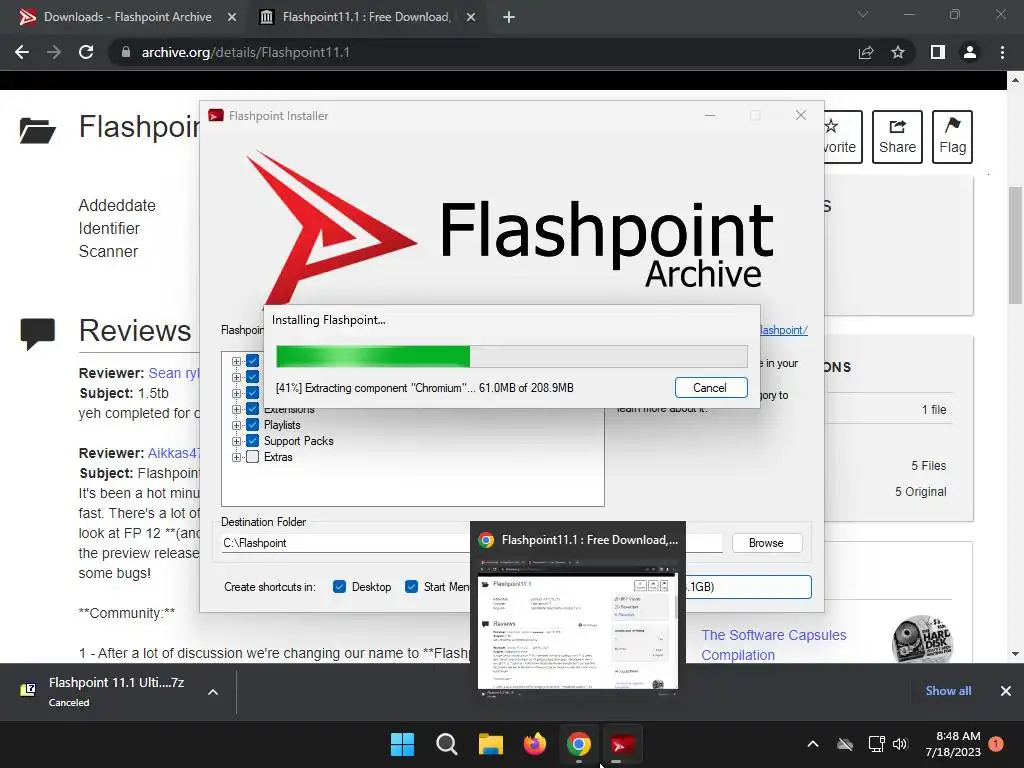This screenshot has width=1024, height=768.
Task: Expand the Support Packs tree node
Action: click(x=236, y=441)
